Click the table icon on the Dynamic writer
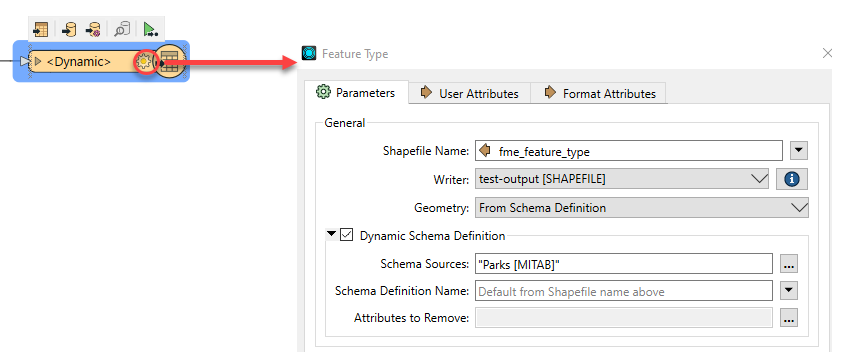 point(170,62)
